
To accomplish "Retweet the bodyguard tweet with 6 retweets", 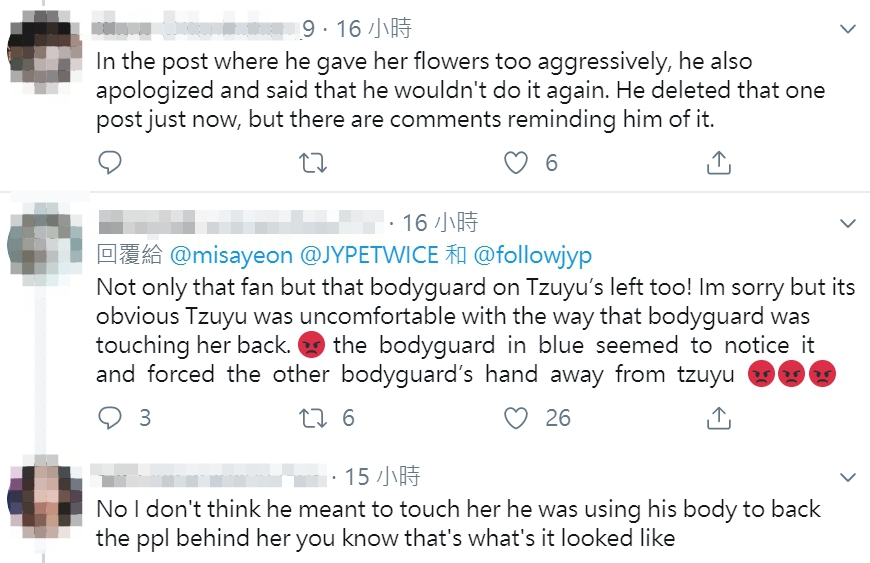I will [313, 417].
